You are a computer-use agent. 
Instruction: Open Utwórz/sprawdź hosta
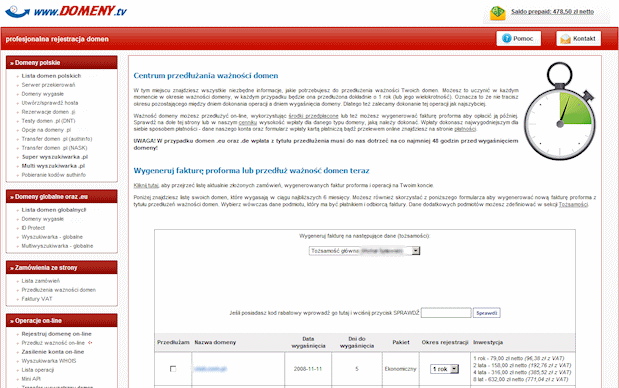[x=50, y=103]
